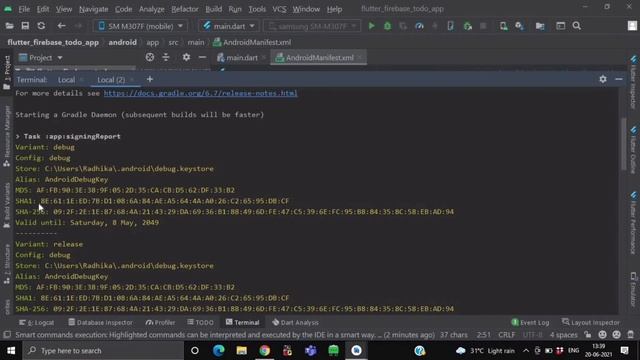This screenshot has height=360, width=640.
Task: Open AVD Manager icon in toolbar
Action: [503, 26]
